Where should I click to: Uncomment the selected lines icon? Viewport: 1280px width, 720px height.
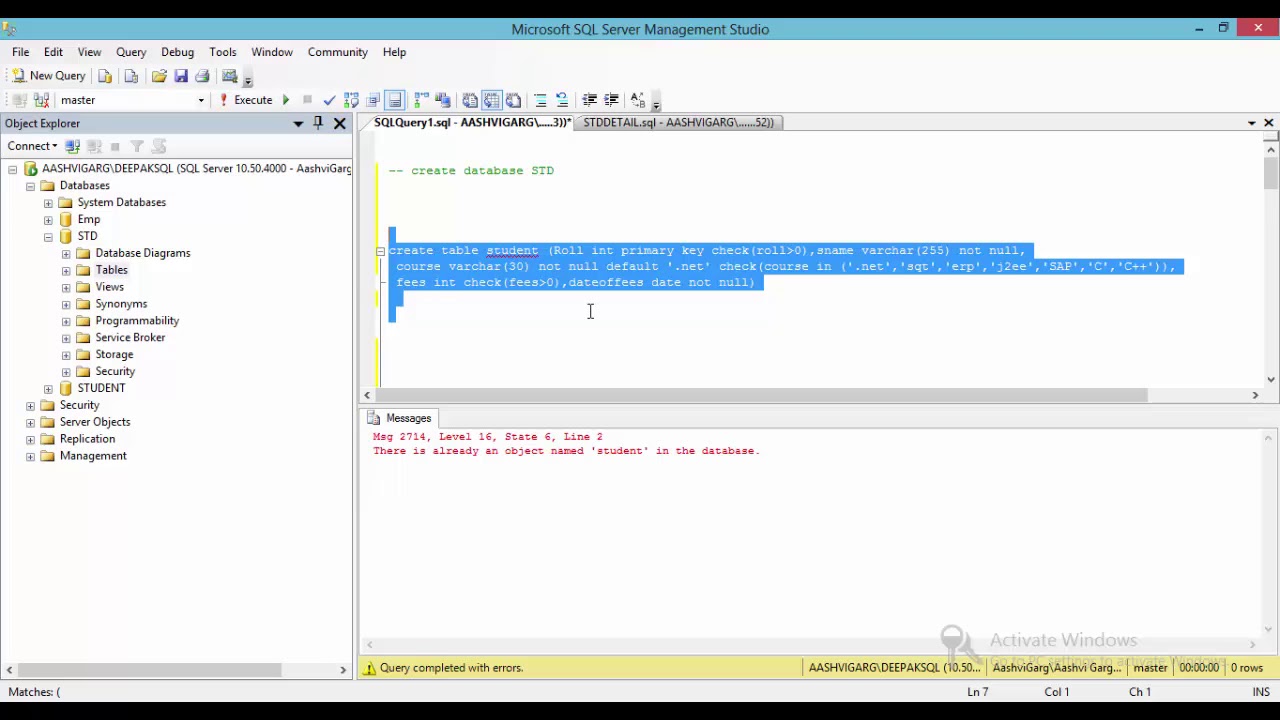[562, 100]
